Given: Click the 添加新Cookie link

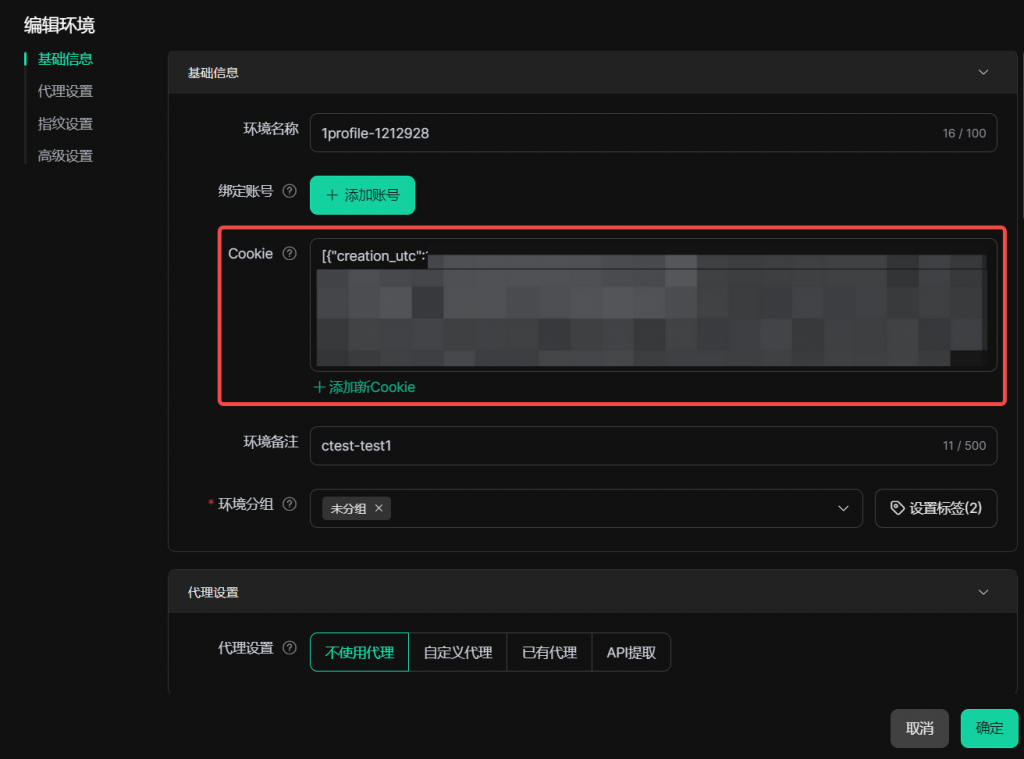Looking at the screenshot, I should pos(364,387).
